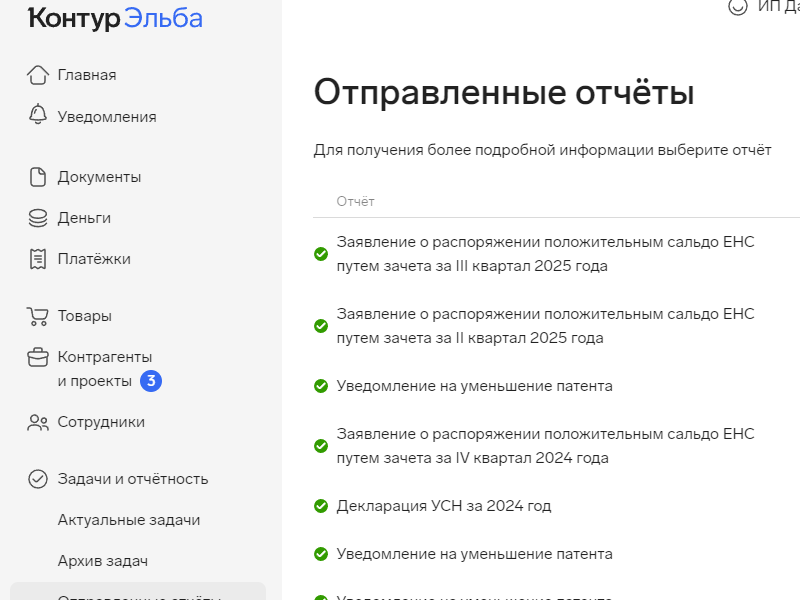Click the green status icon beside Декларация УСН
Screen dimensions: 800x600
(x=321, y=506)
